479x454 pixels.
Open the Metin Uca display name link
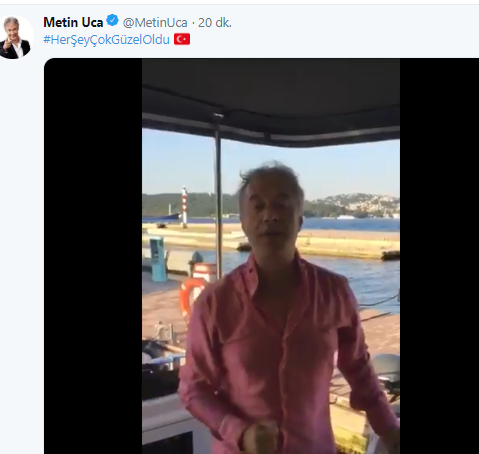73,22
